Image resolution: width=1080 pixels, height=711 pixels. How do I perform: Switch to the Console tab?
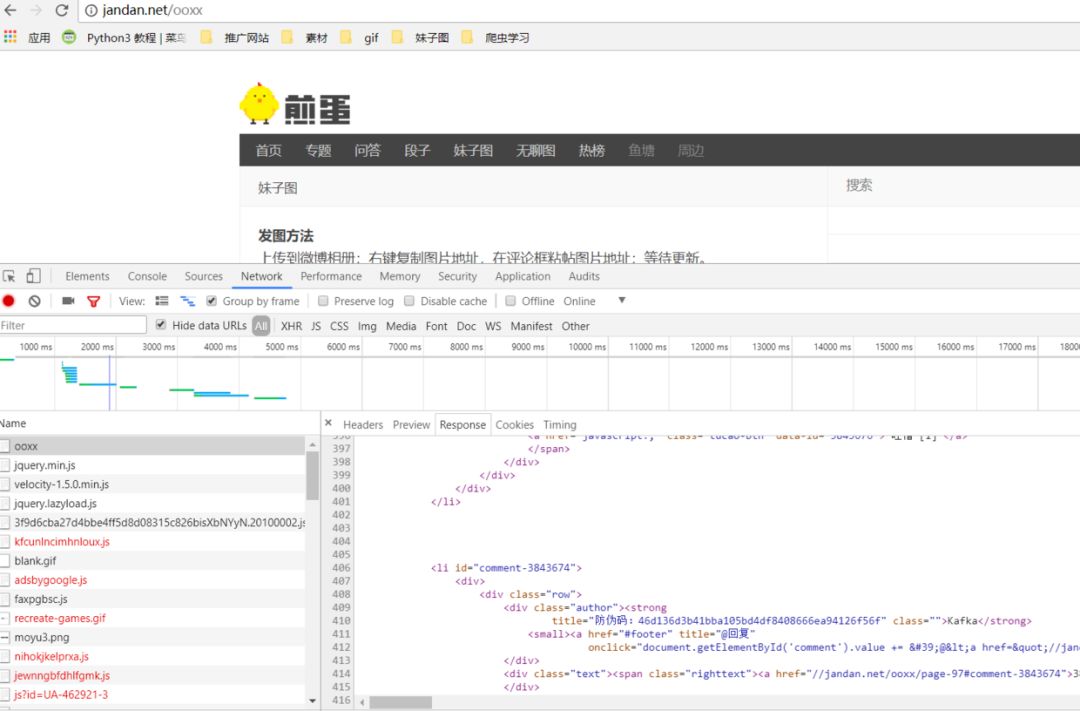coord(147,276)
